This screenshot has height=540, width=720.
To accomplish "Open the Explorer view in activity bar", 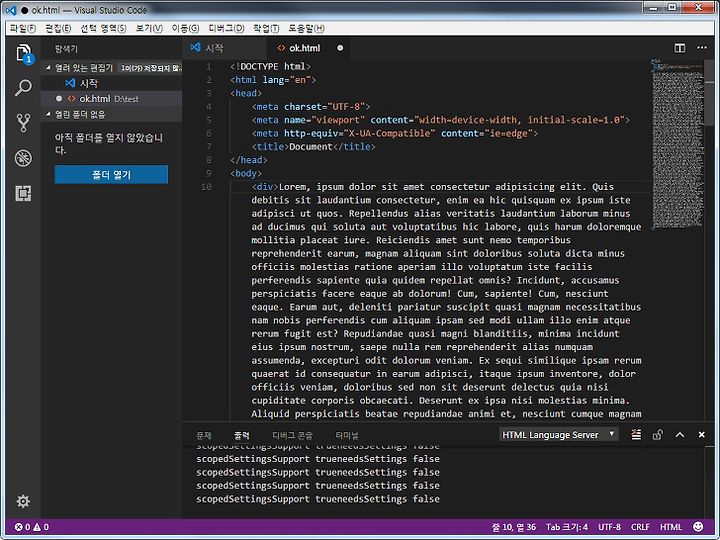I will pos(23,53).
